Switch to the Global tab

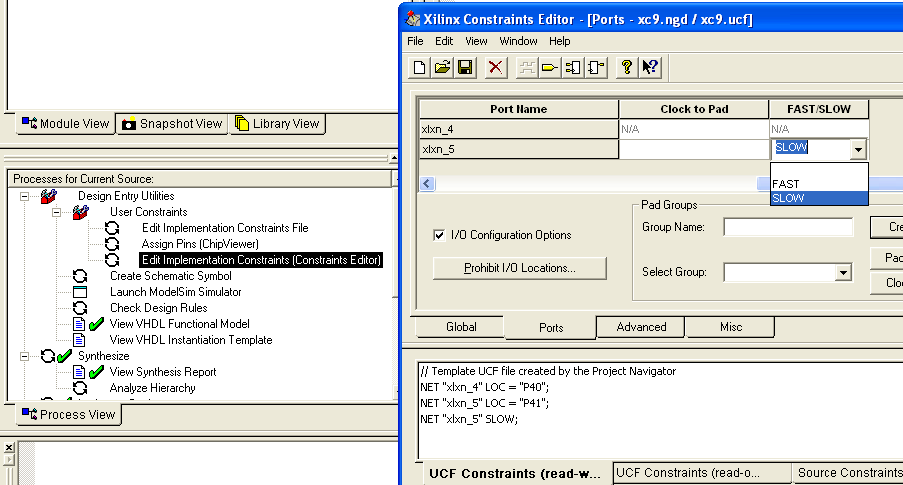461,327
